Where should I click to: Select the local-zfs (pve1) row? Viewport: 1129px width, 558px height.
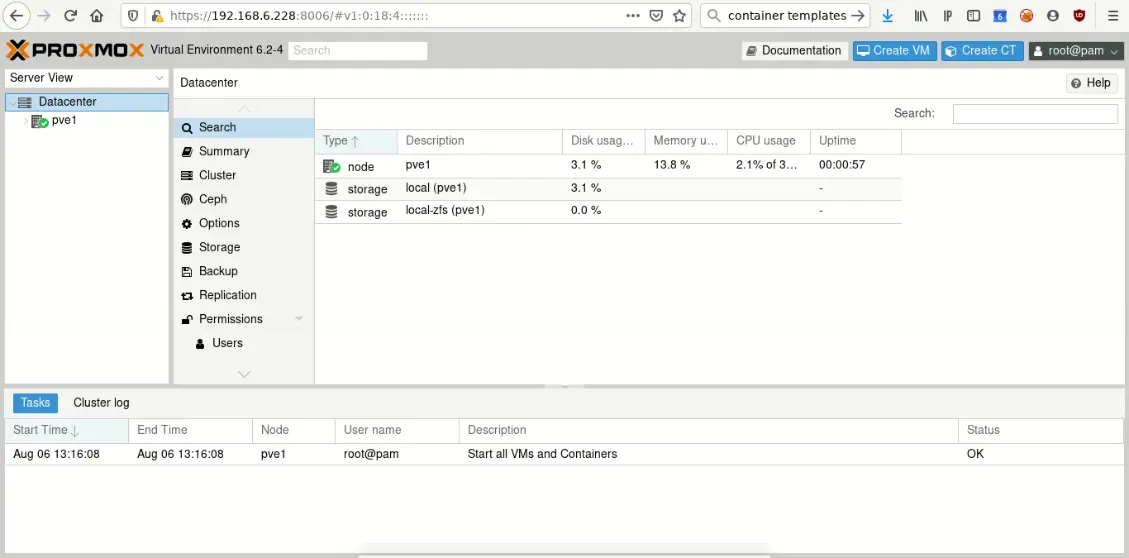click(608, 212)
